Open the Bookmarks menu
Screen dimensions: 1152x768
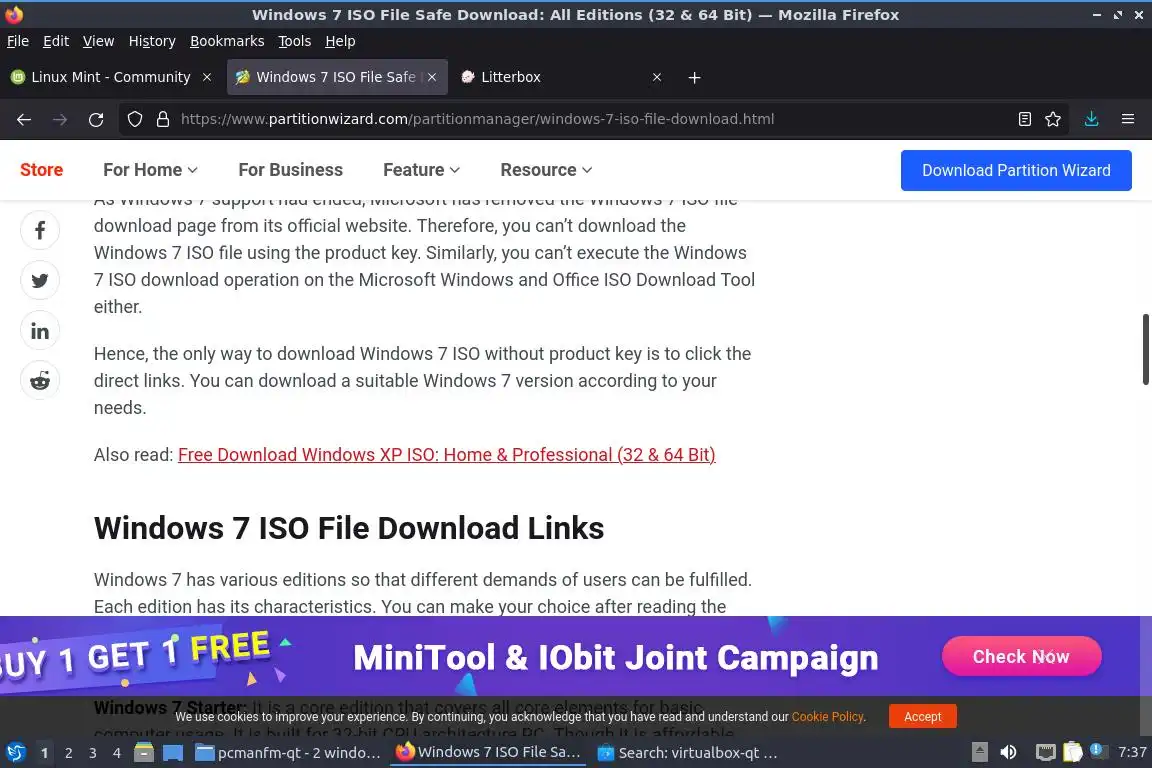[x=227, y=41]
